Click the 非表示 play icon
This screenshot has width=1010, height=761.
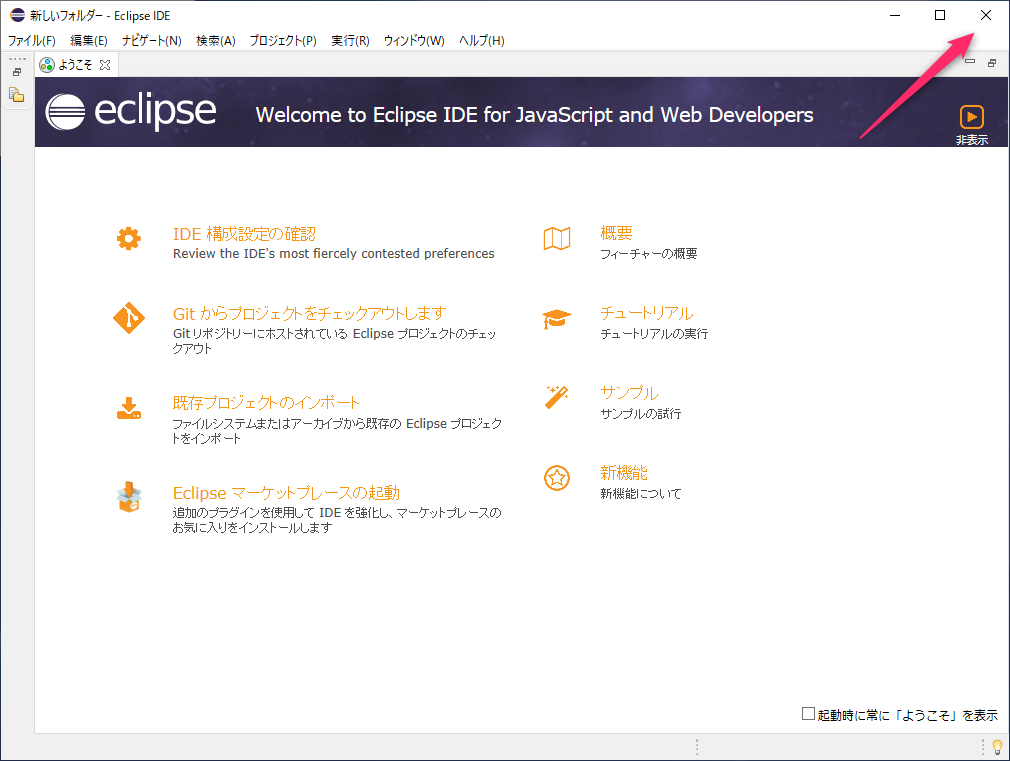[x=971, y=117]
